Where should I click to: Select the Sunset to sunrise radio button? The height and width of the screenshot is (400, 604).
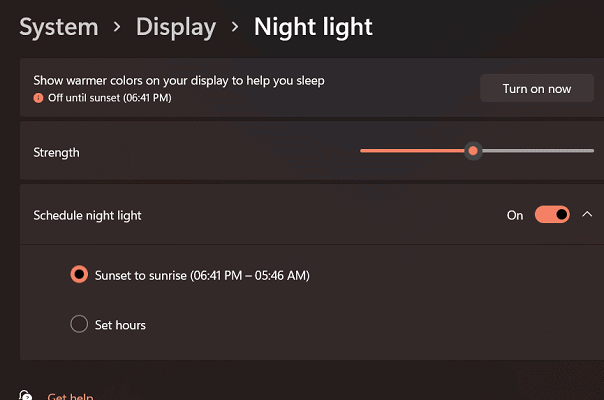[79, 274]
